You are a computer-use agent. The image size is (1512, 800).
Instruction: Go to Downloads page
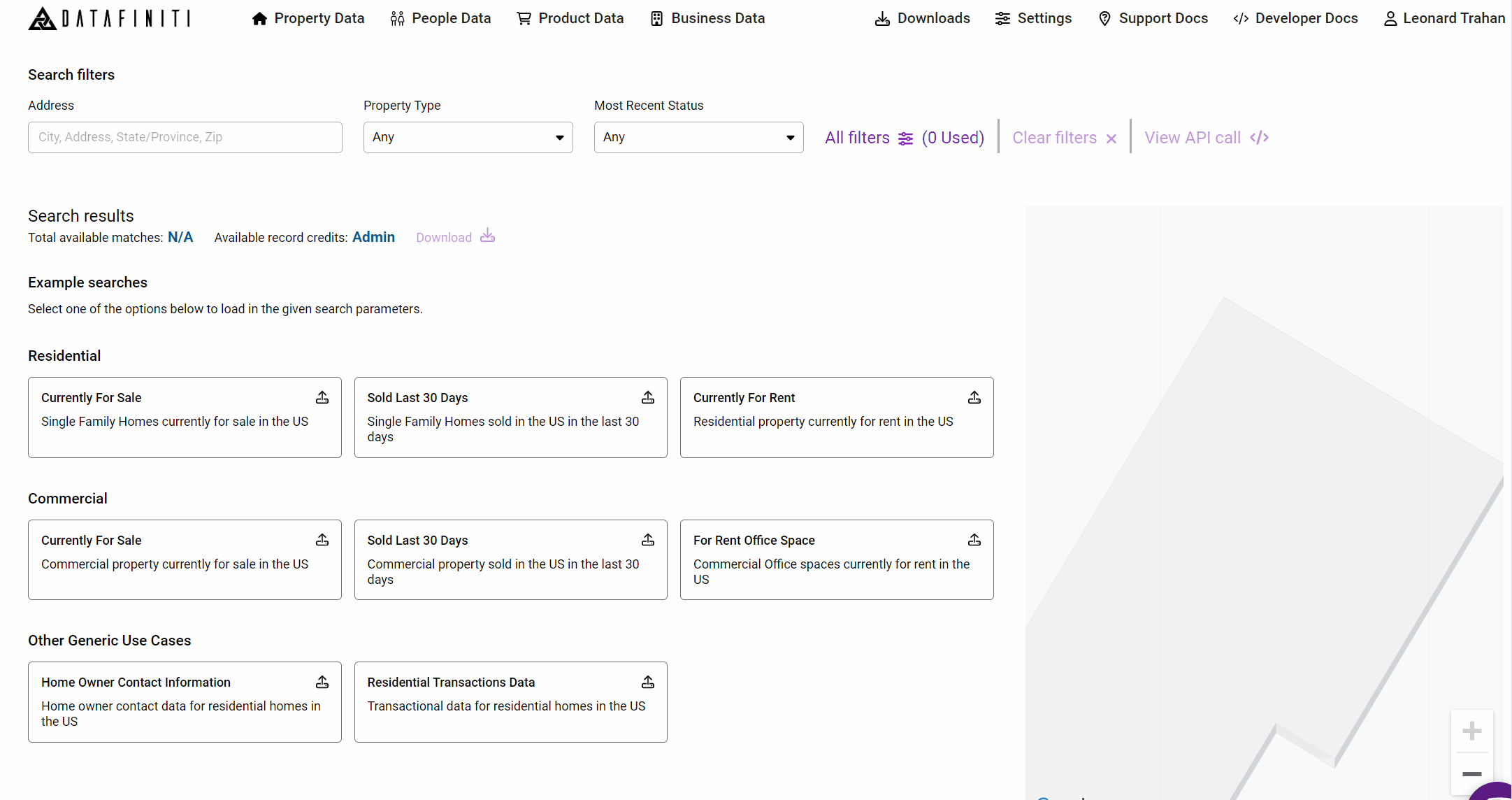point(923,18)
